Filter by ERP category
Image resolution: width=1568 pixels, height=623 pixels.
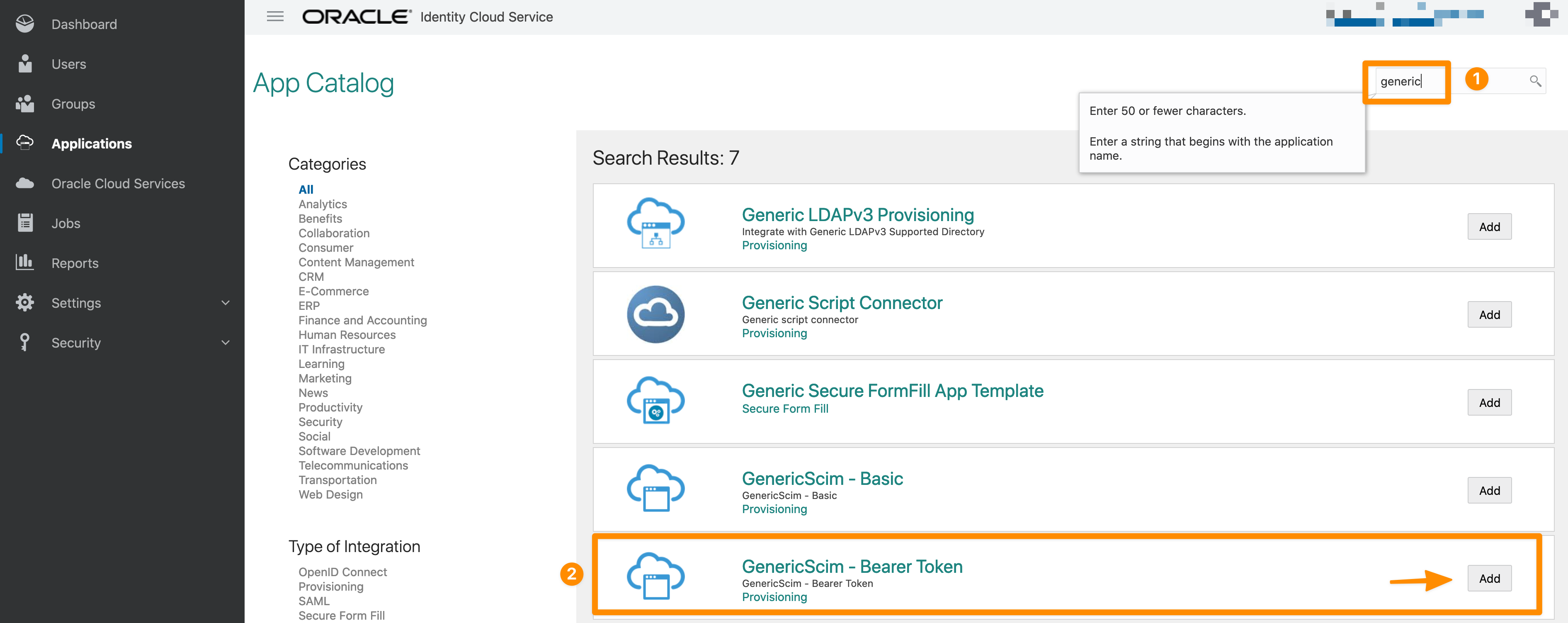pos(308,306)
